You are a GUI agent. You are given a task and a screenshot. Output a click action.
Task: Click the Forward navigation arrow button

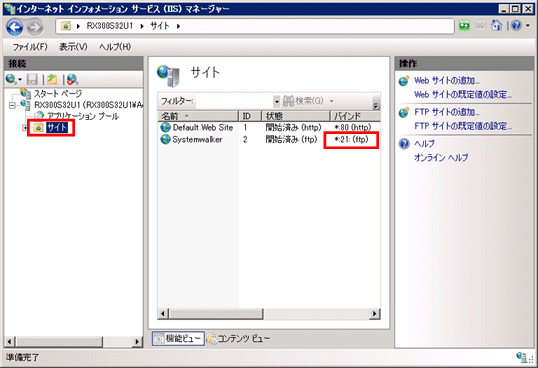(35, 27)
